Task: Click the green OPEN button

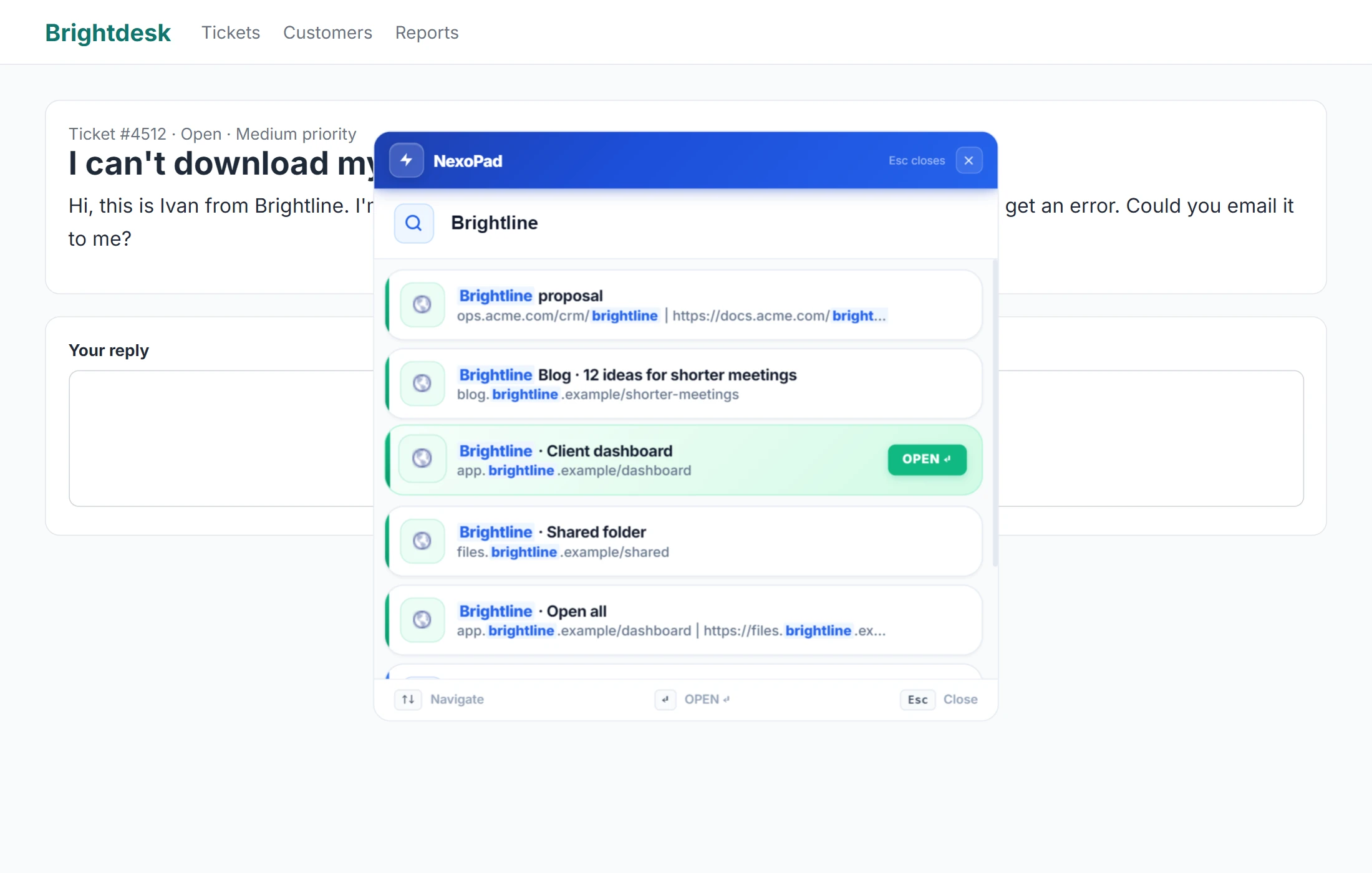Action: (927, 460)
